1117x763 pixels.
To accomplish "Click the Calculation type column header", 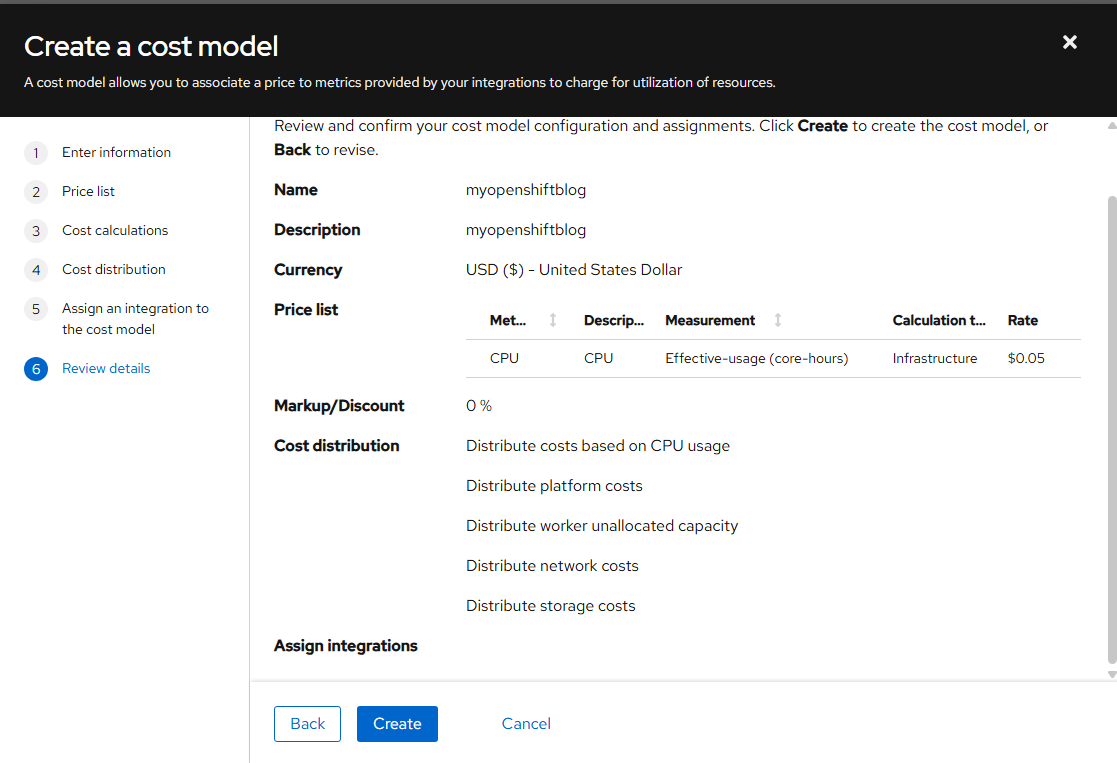I will point(938,320).
